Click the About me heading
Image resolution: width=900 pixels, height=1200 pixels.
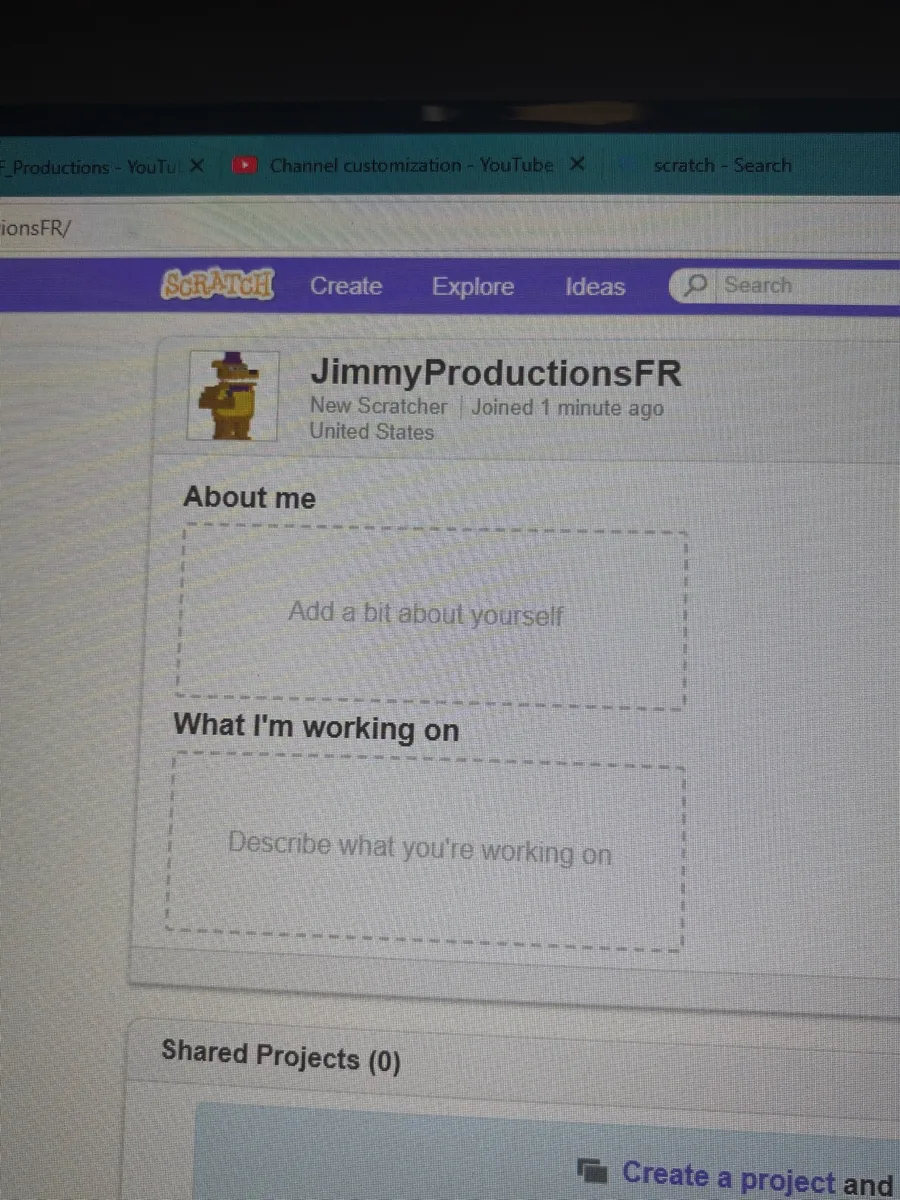[249, 497]
